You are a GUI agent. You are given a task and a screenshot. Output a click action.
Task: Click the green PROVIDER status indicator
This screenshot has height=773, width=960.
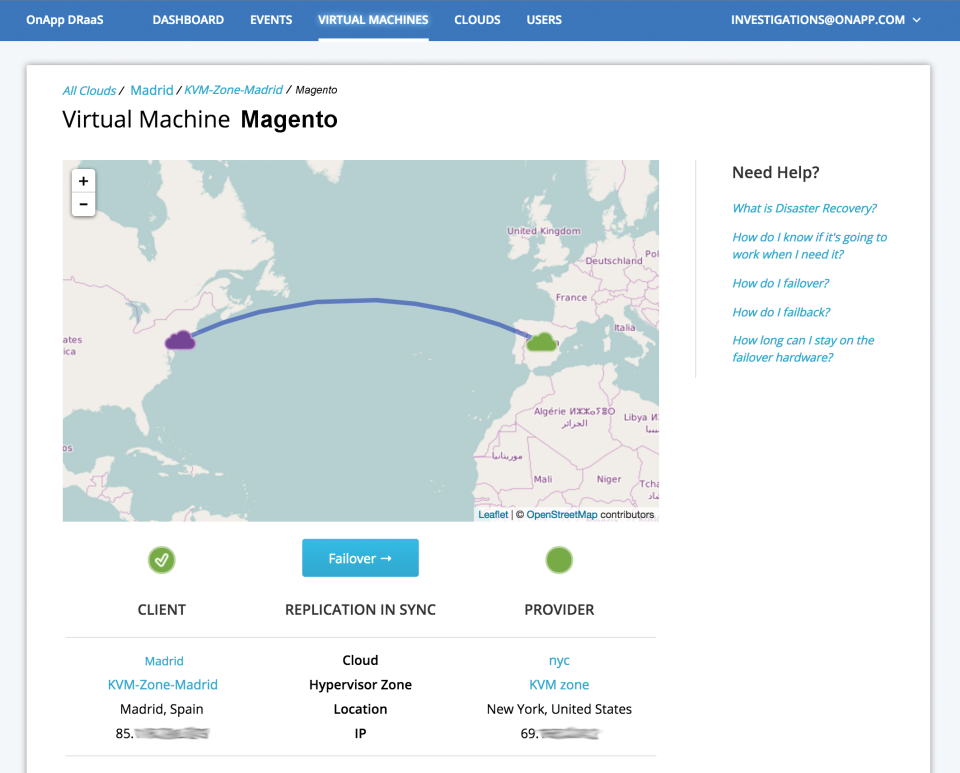pyautogui.click(x=559, y=560)
